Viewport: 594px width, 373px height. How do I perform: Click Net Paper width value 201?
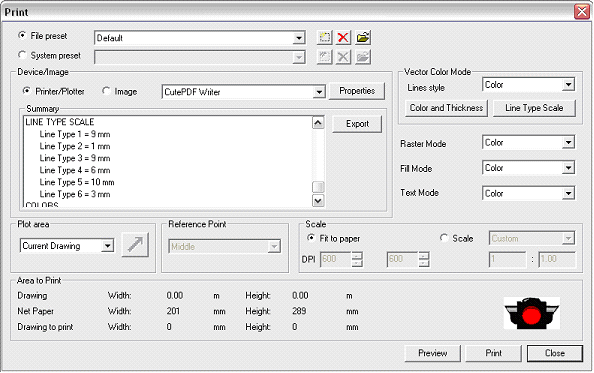pyautogui.click(x=173, y=311)
